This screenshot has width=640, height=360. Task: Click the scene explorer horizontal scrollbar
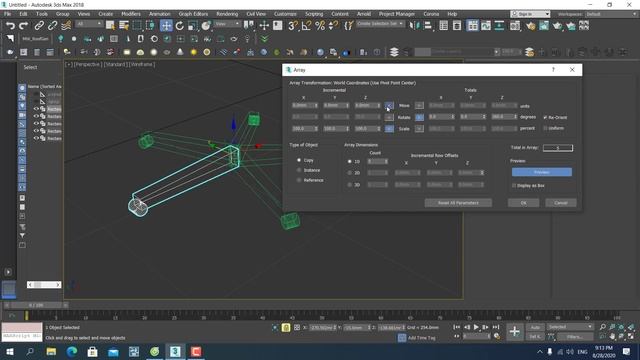click(44, 284)
